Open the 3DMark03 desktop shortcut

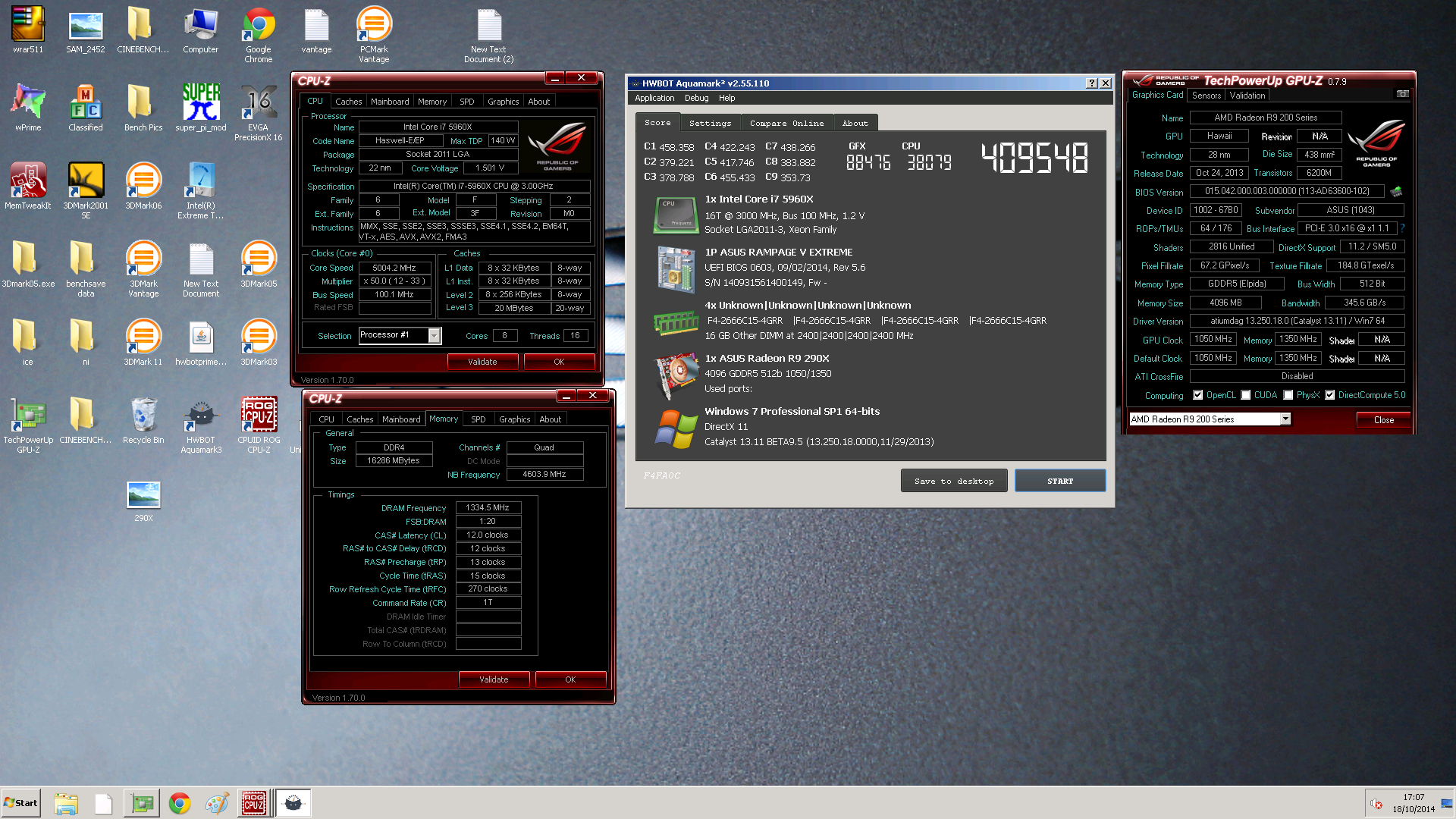click(259, 342)
